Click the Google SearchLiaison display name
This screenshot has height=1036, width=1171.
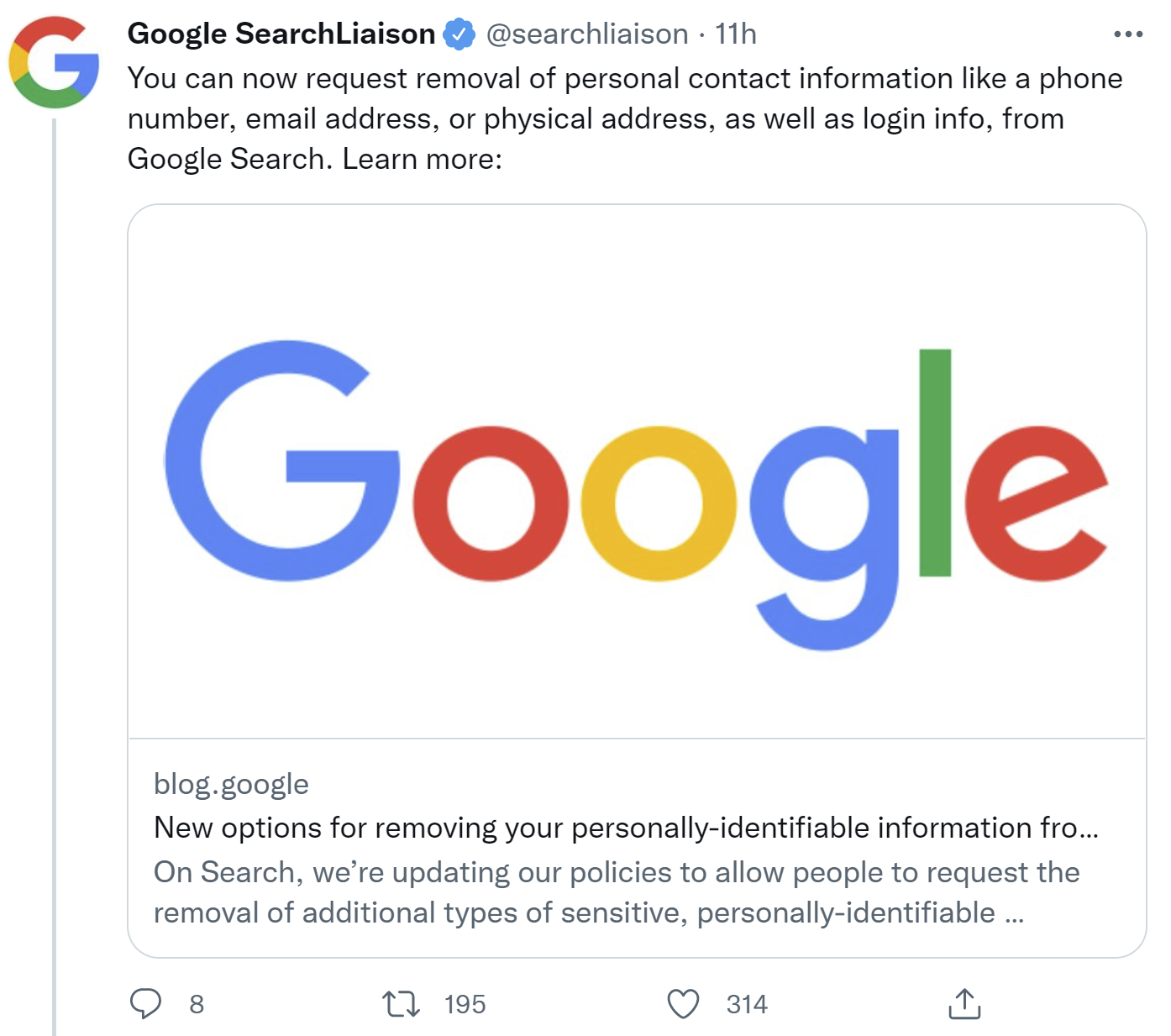point(281,34)
